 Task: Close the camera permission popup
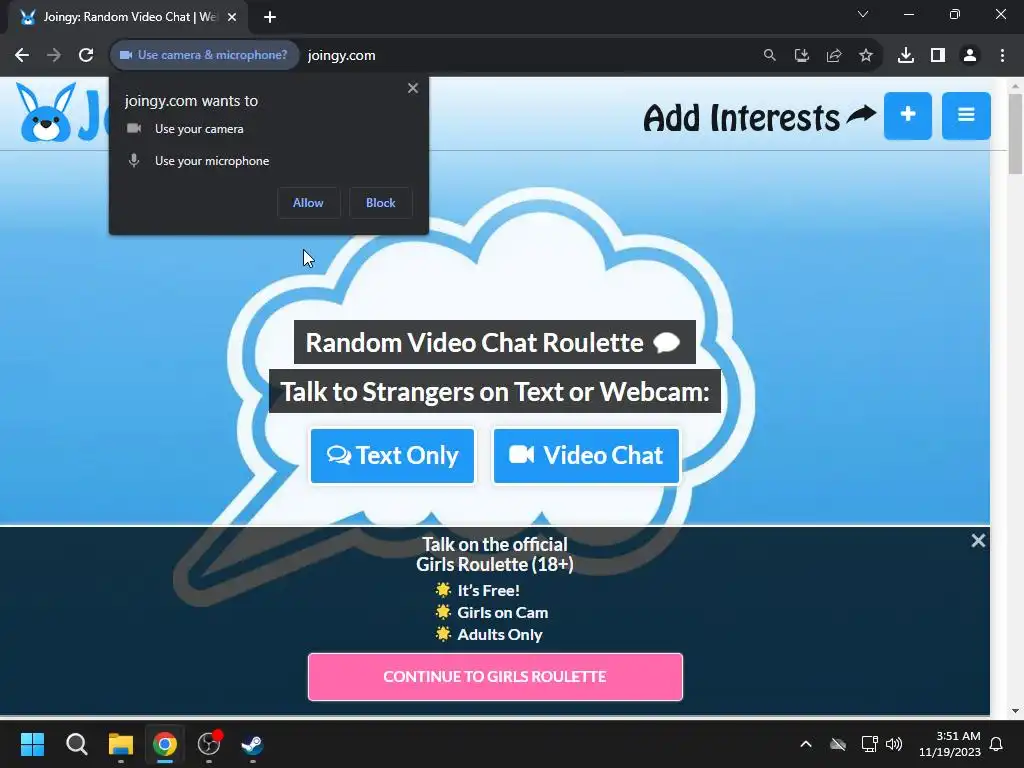(x=413, y=88)
